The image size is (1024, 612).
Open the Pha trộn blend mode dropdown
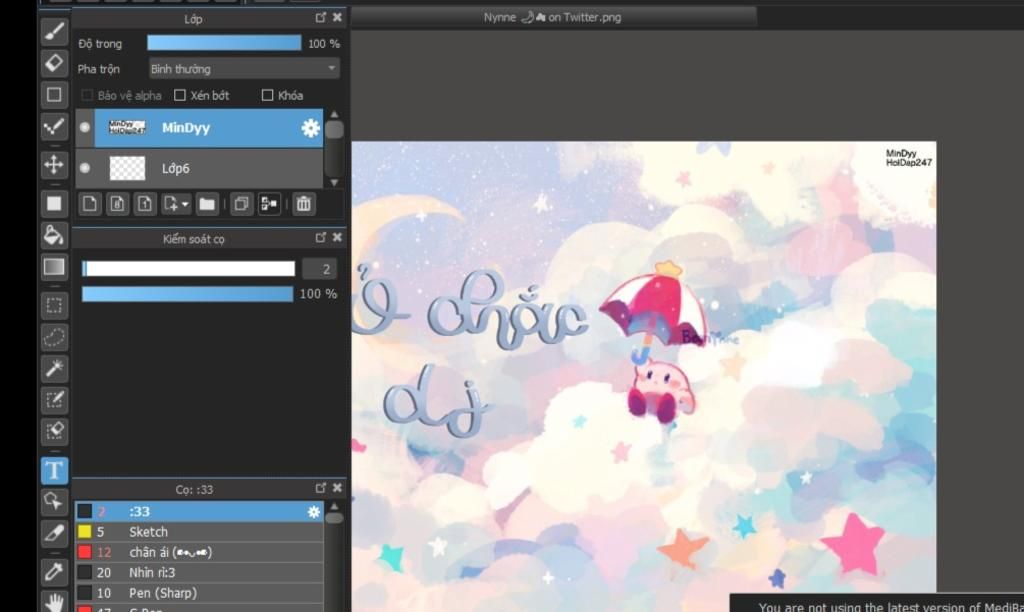244,69
